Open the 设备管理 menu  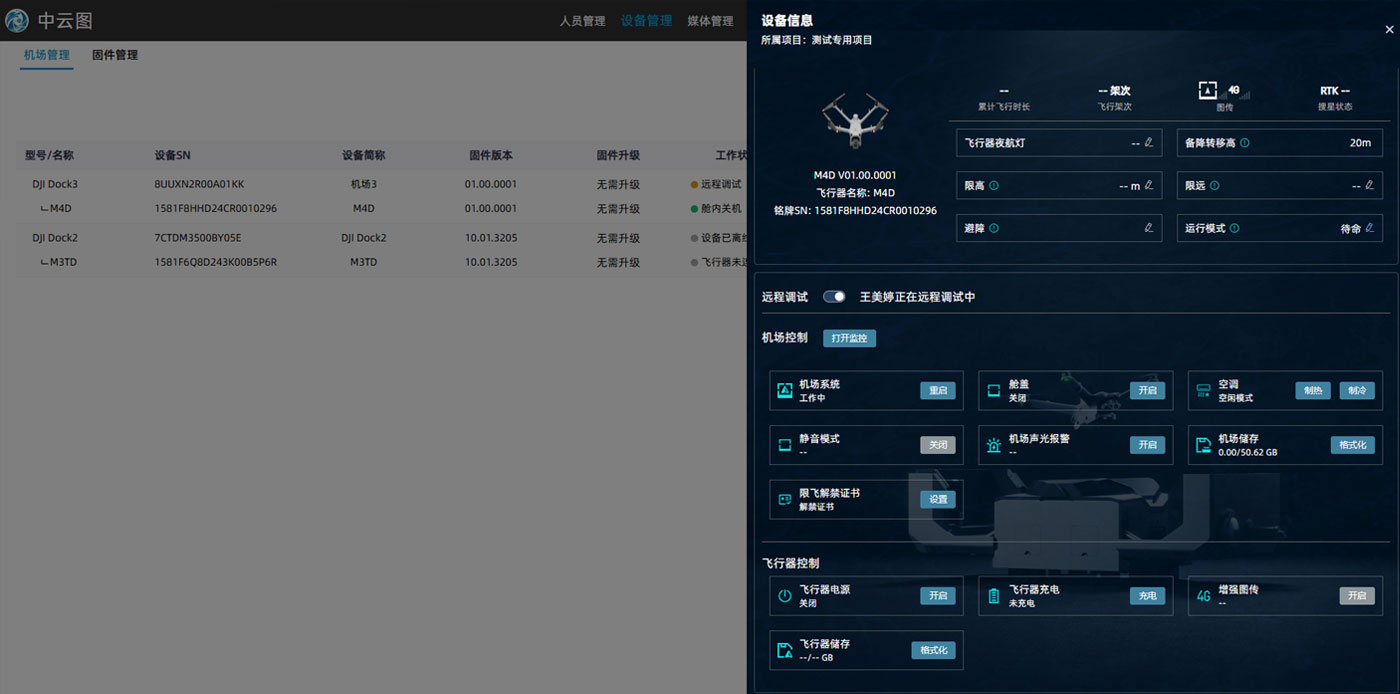click(x=646, y=21)
